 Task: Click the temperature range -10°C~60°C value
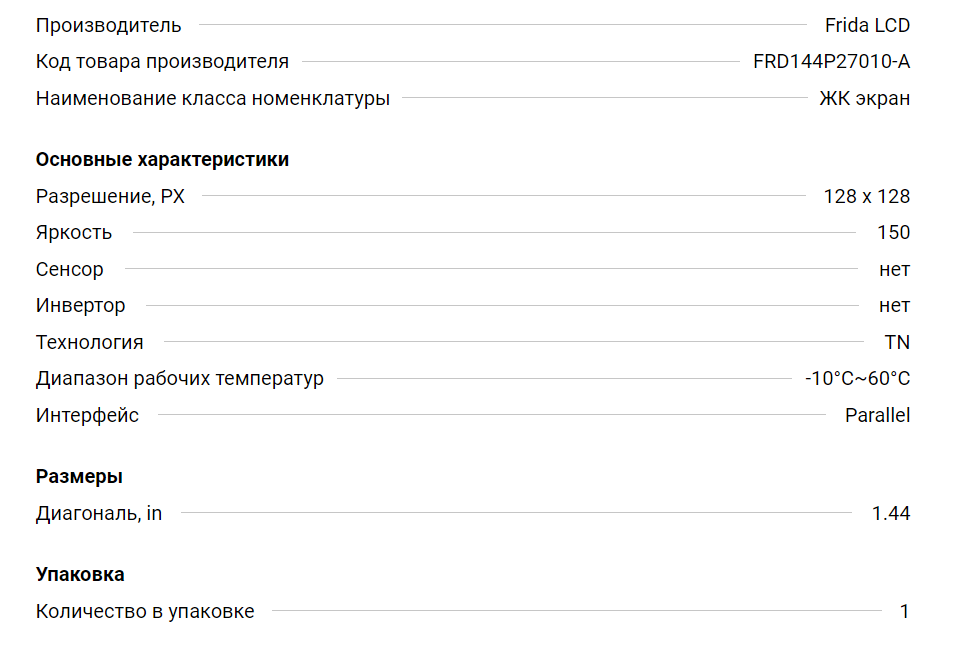(x=857, y=379)
